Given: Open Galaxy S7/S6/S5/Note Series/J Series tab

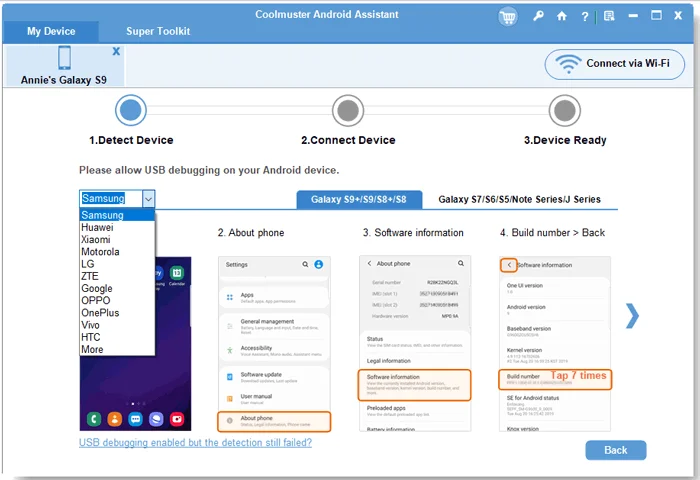Looking at the screenshot, I should click(519, 200).
